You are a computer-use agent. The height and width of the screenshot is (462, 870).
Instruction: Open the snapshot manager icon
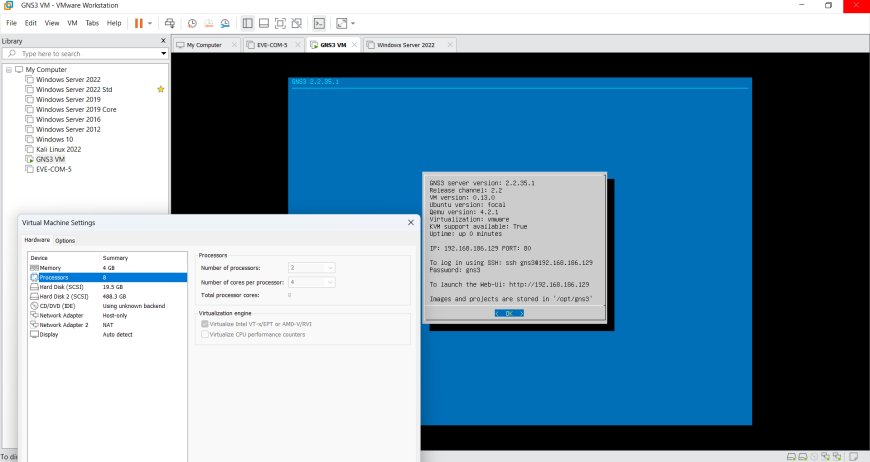click(x=225, y=23)
